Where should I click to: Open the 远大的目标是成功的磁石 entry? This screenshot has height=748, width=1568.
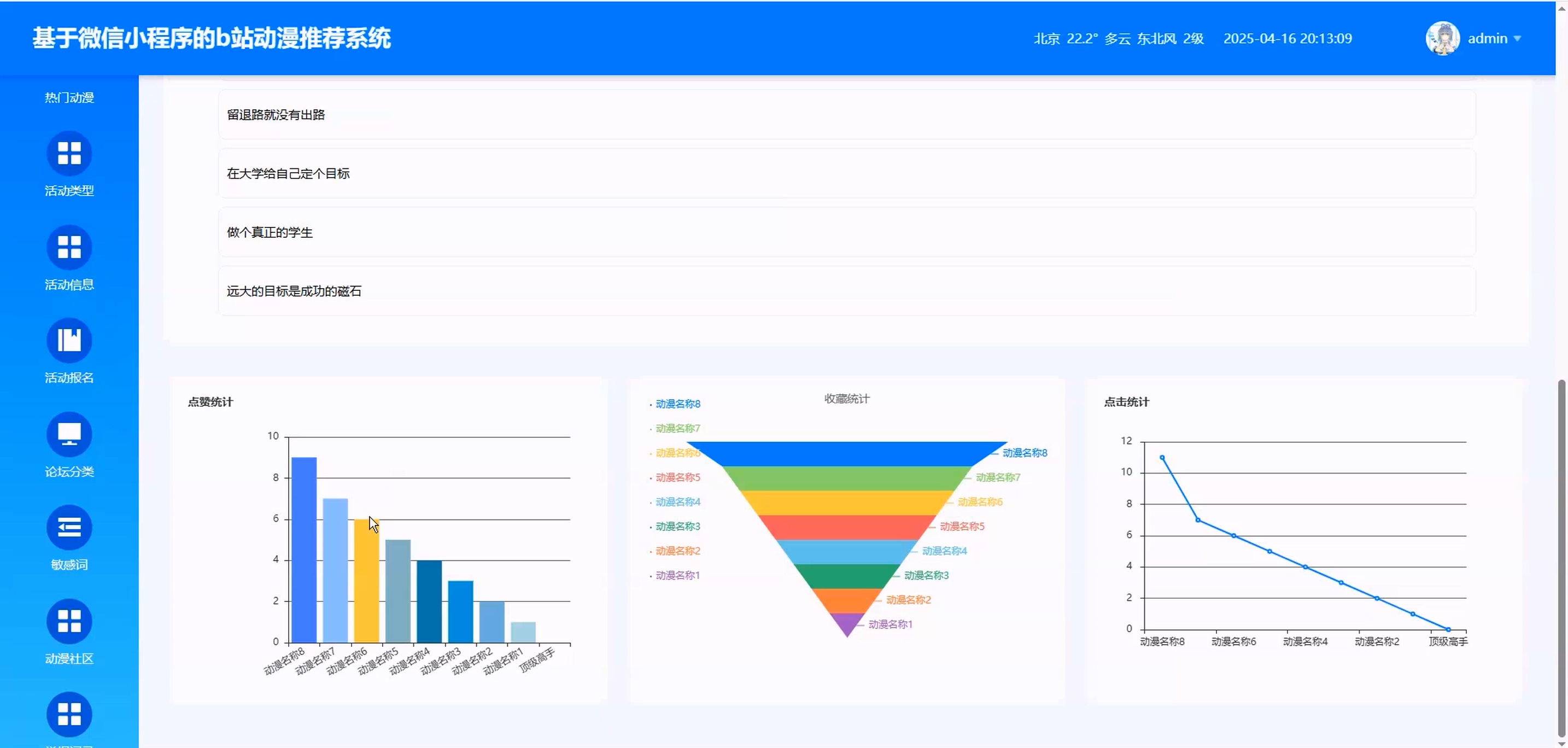coord(294,291)
